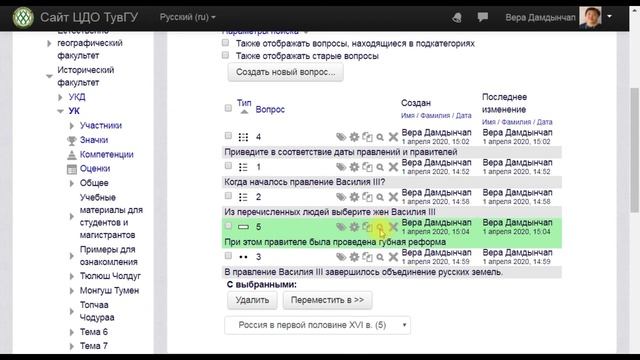Edit question 5 via gear icon
The width and height of the screenshot is (640, 360).
(x=354, y=227)
